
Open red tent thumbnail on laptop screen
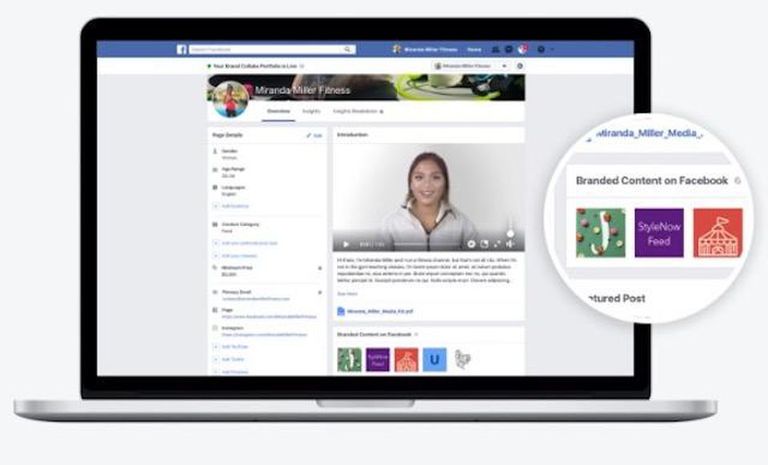[406, 360]
